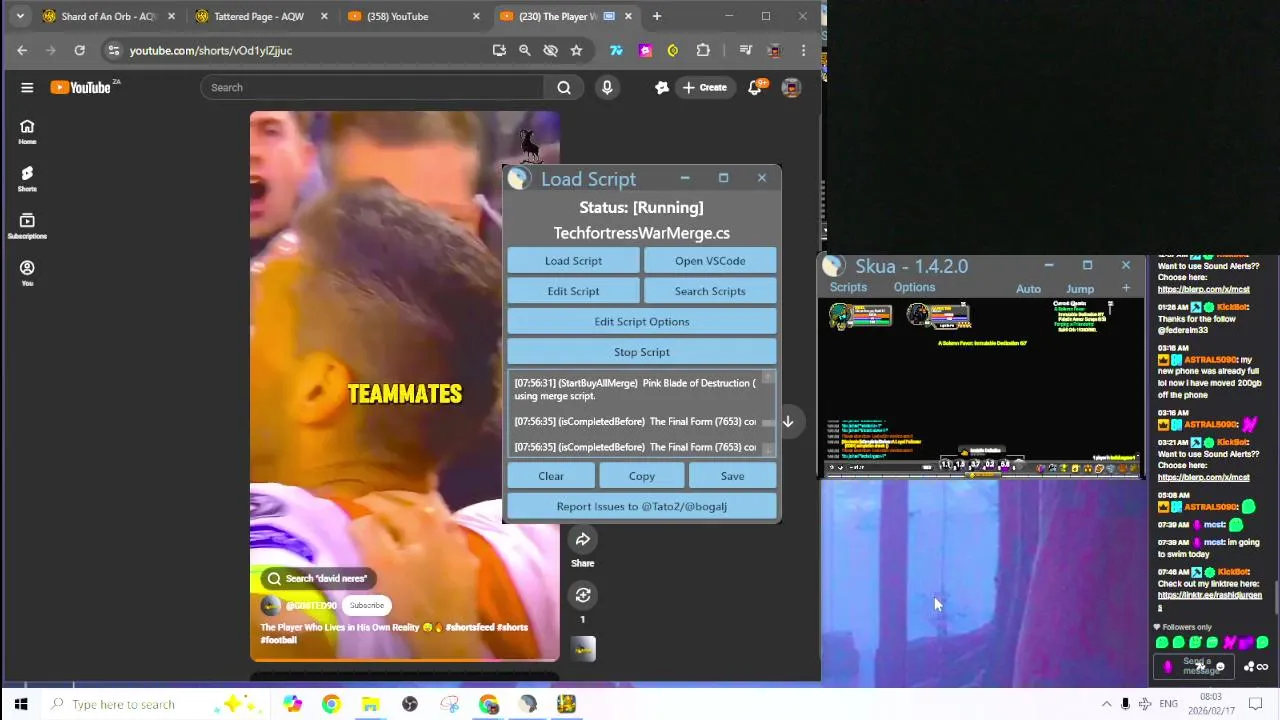Close the (358) YouTube tab

[476, 16]
